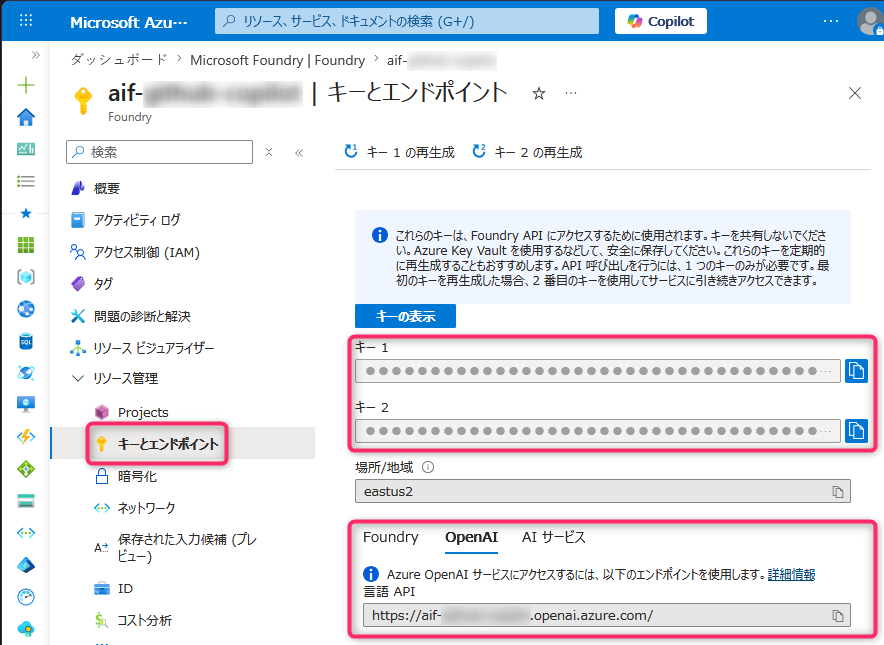This screenshot has height=645, width=884.
Task: Focus the top resource search box
Action: coord(406,21)
